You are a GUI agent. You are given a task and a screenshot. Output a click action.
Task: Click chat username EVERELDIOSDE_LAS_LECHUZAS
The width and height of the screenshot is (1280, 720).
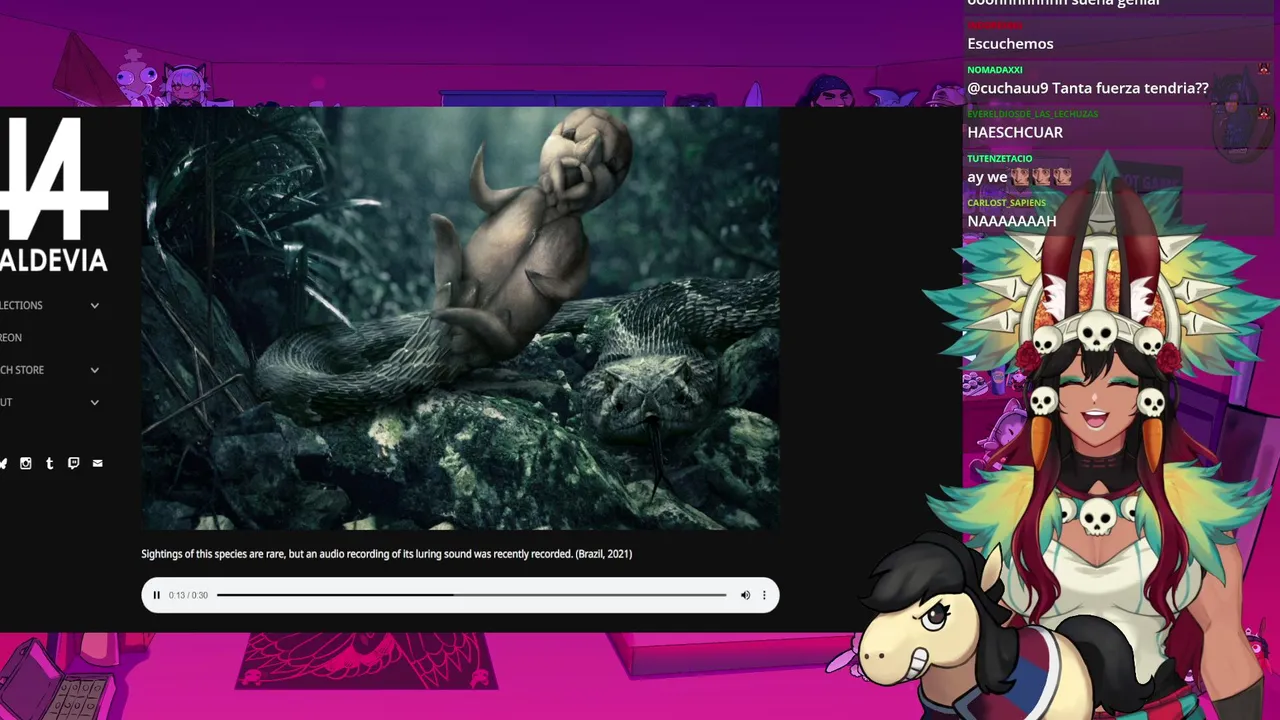[1033, 114]
